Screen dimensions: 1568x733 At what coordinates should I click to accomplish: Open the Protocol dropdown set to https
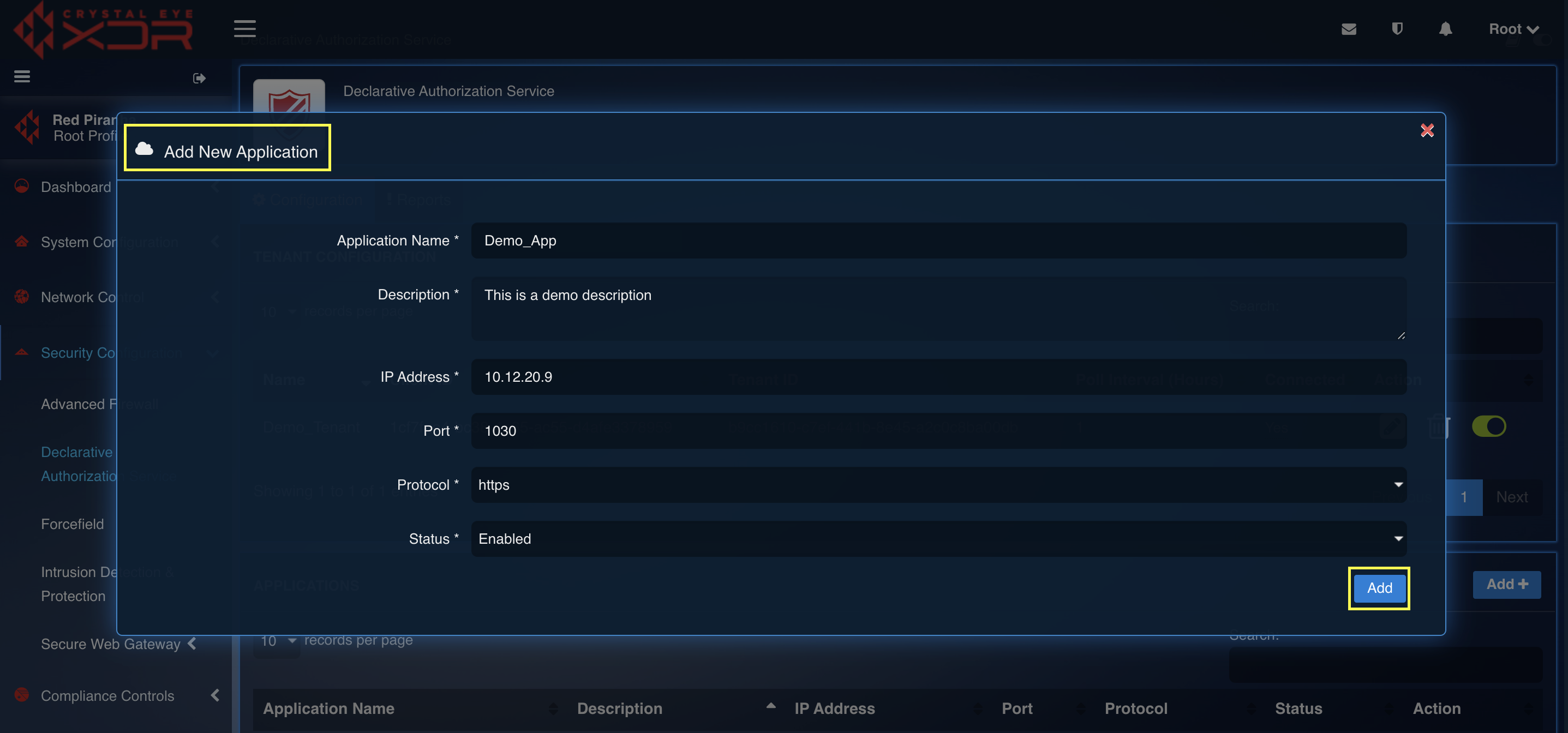[x=938, y=485]
